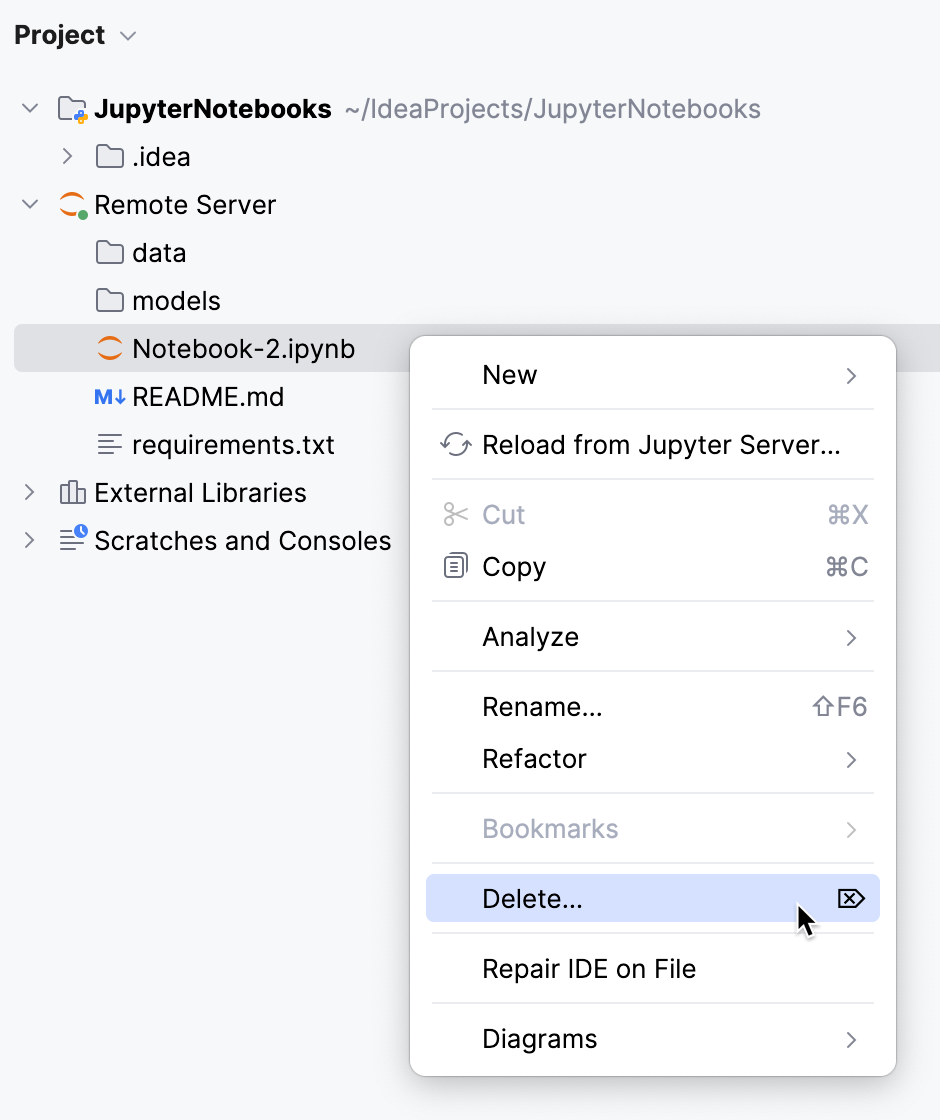Expand the External Libraries node
This screenshot has height=1120, width=940.
pyautogui.click(x=30, y=492)
